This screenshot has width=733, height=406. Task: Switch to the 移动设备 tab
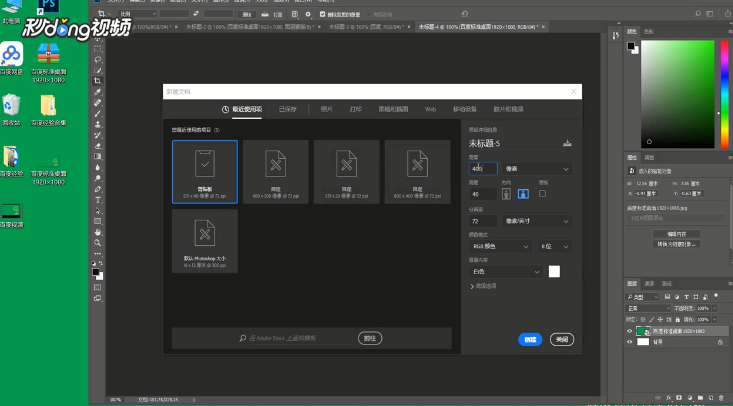point(465,109)
